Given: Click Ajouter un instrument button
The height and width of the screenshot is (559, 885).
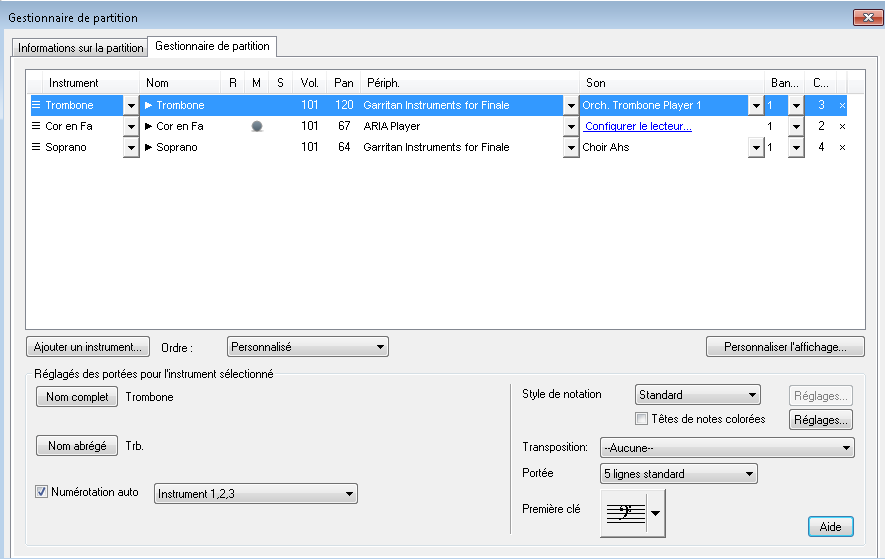Looking at the screenshot, I should coord(88,347).
